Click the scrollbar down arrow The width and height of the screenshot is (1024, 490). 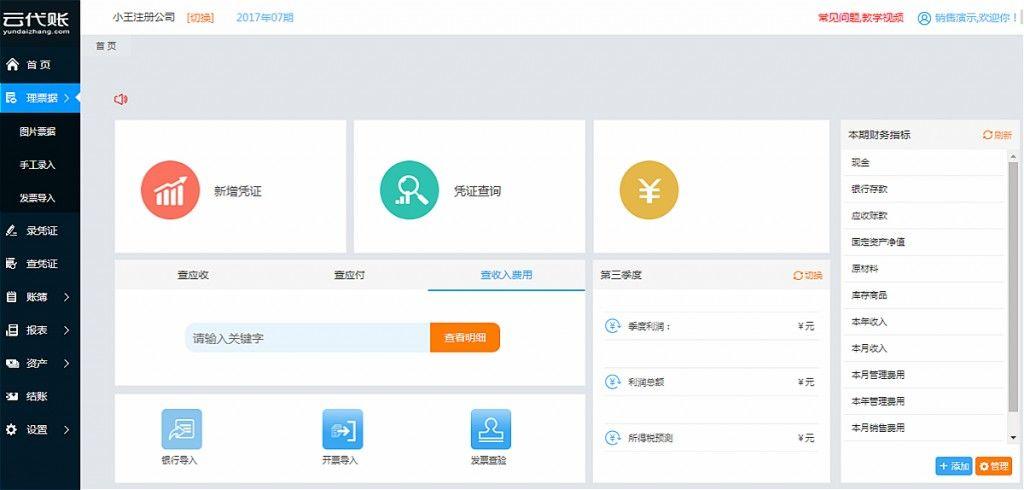pyautogui.click(x=1013, y=437)
